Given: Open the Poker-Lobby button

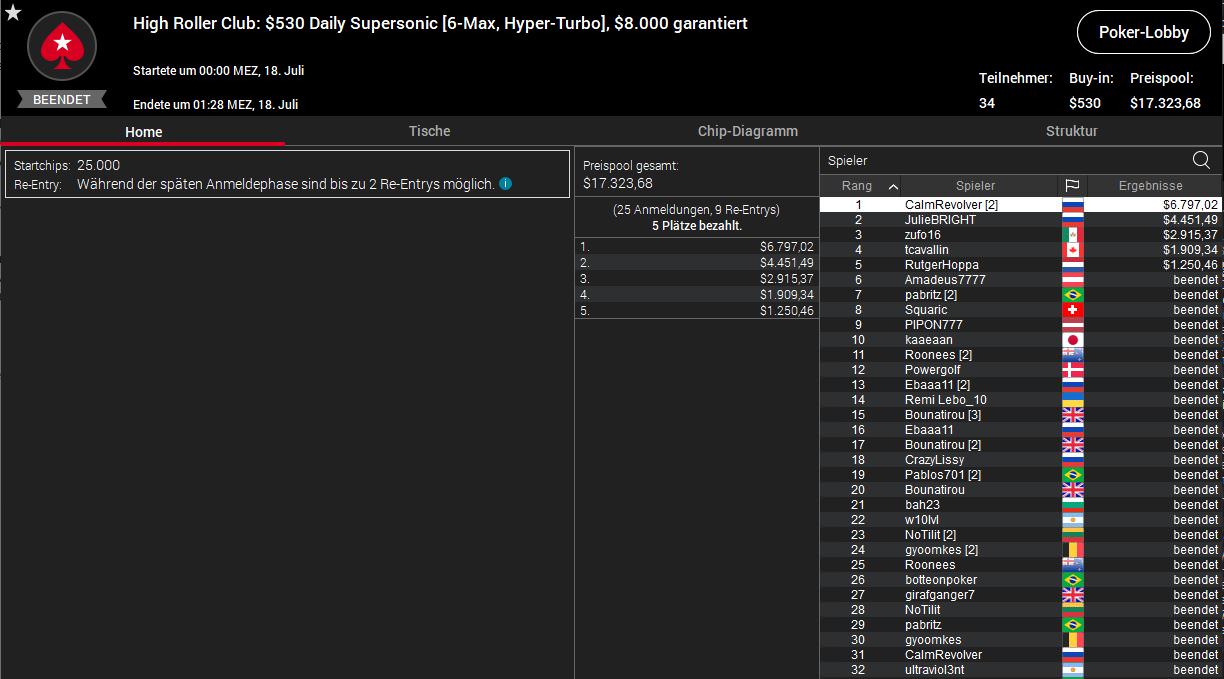Looking at the screenshot, I should (1143, 32).
